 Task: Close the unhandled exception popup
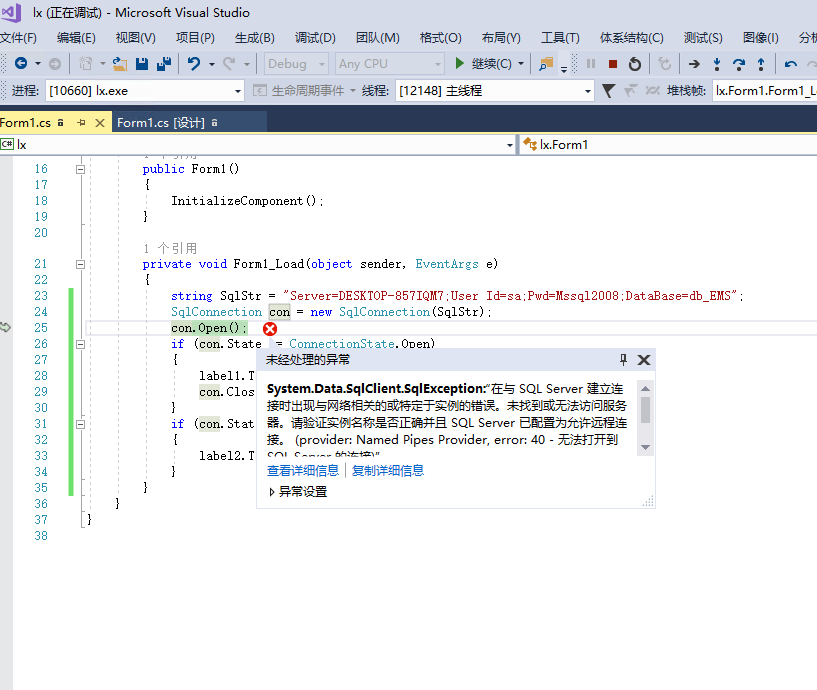pyautogui.click(x=644, y=360)
